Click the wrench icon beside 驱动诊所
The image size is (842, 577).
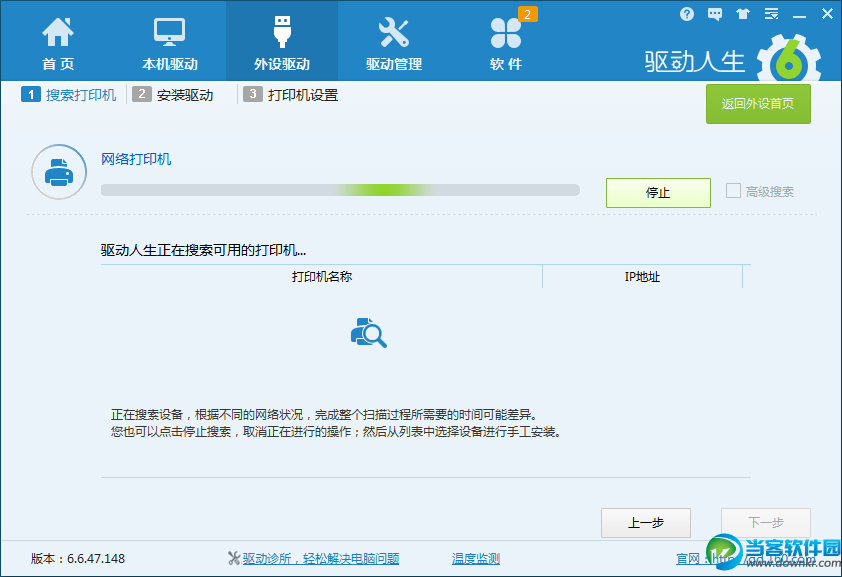click(234, 559)
